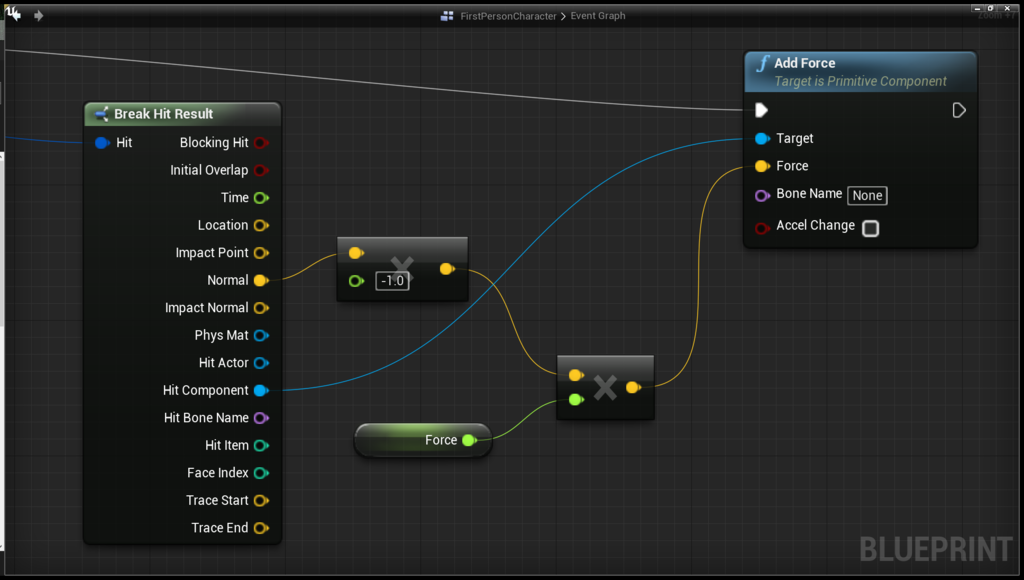Click the Add Force execution output pin
This screenshot has width=1024, height=580.
959,110
